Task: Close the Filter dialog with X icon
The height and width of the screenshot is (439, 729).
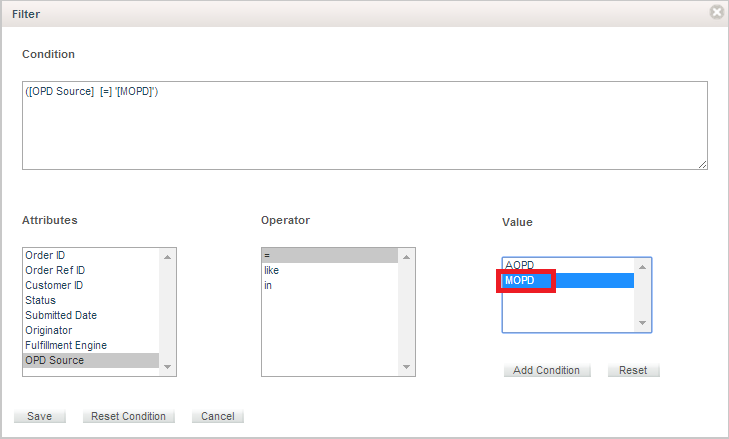Action: 716,13
